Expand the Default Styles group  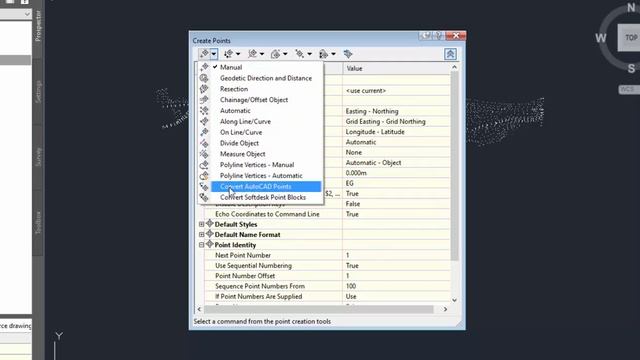coord(201,224)
